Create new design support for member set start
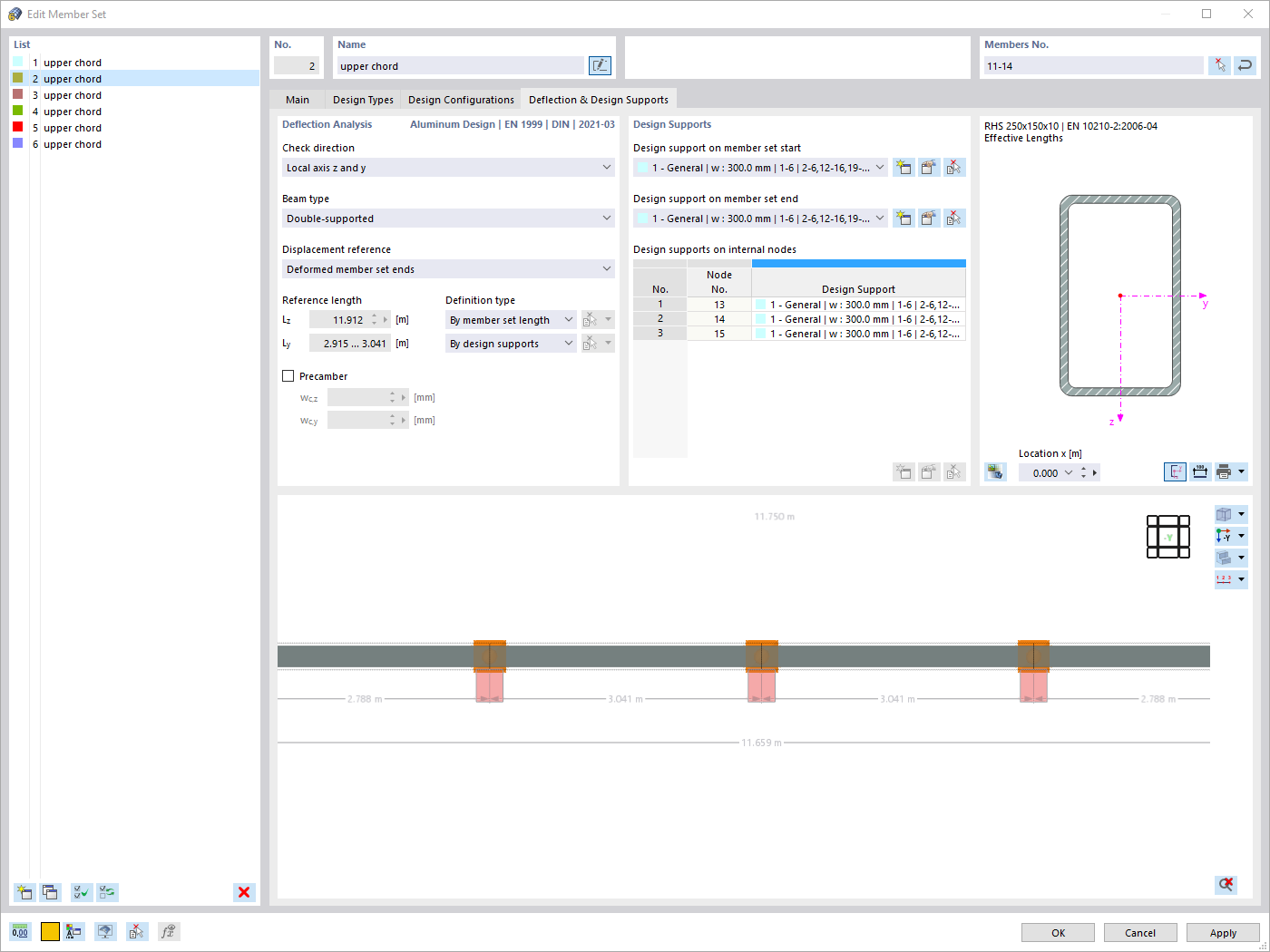1270x952 pixels. tap(904, 168)
